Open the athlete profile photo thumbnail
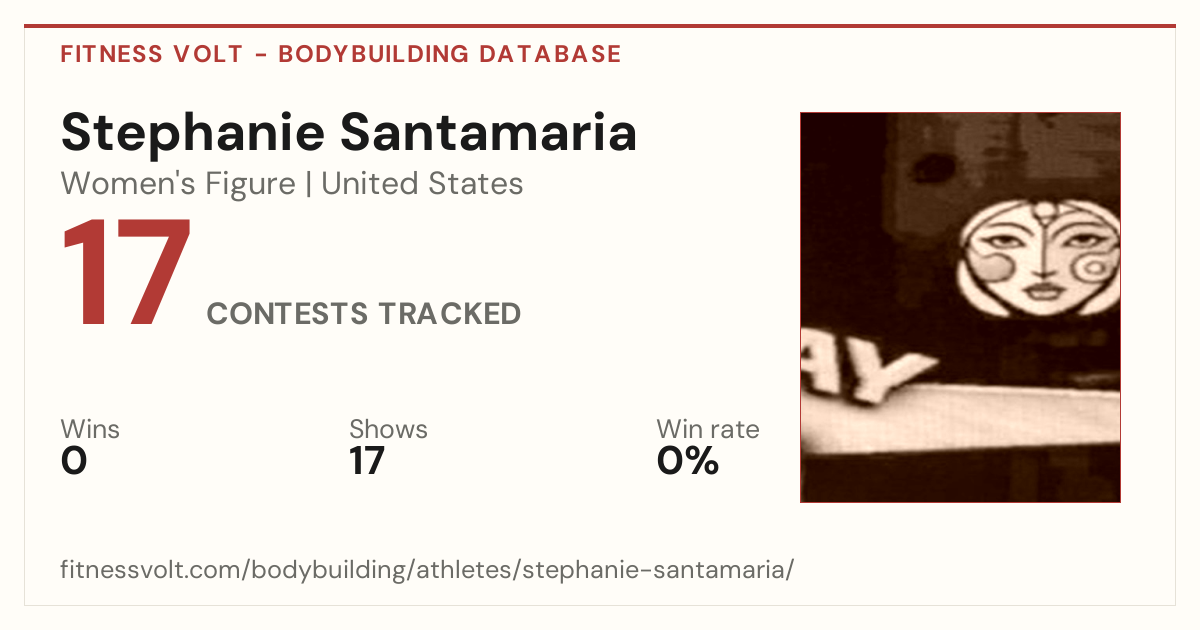The height and width of the screenshot is (630, 1200). point(960,307)
